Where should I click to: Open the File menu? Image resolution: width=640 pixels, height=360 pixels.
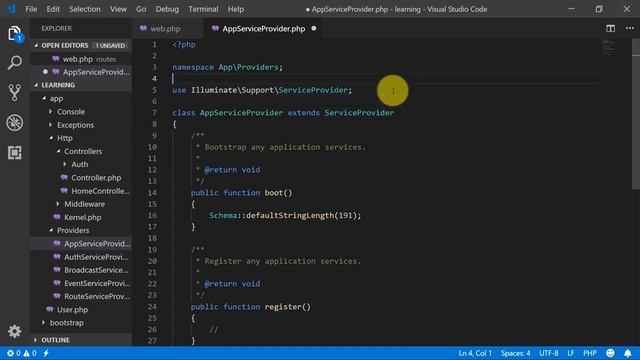pos(31,9)
